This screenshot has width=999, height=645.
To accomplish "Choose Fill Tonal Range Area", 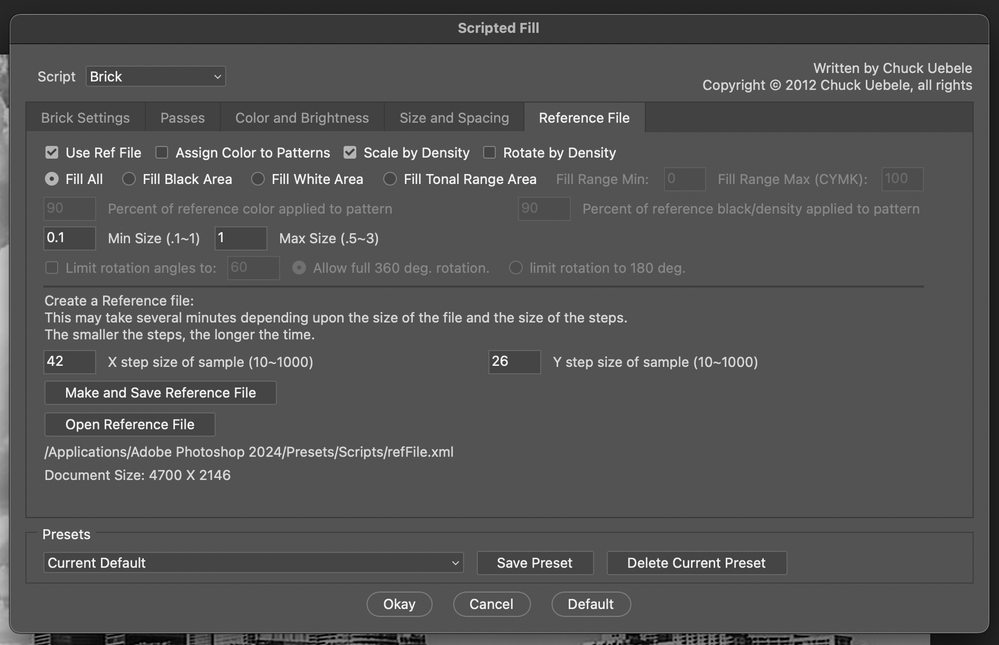I will point(389,179).
